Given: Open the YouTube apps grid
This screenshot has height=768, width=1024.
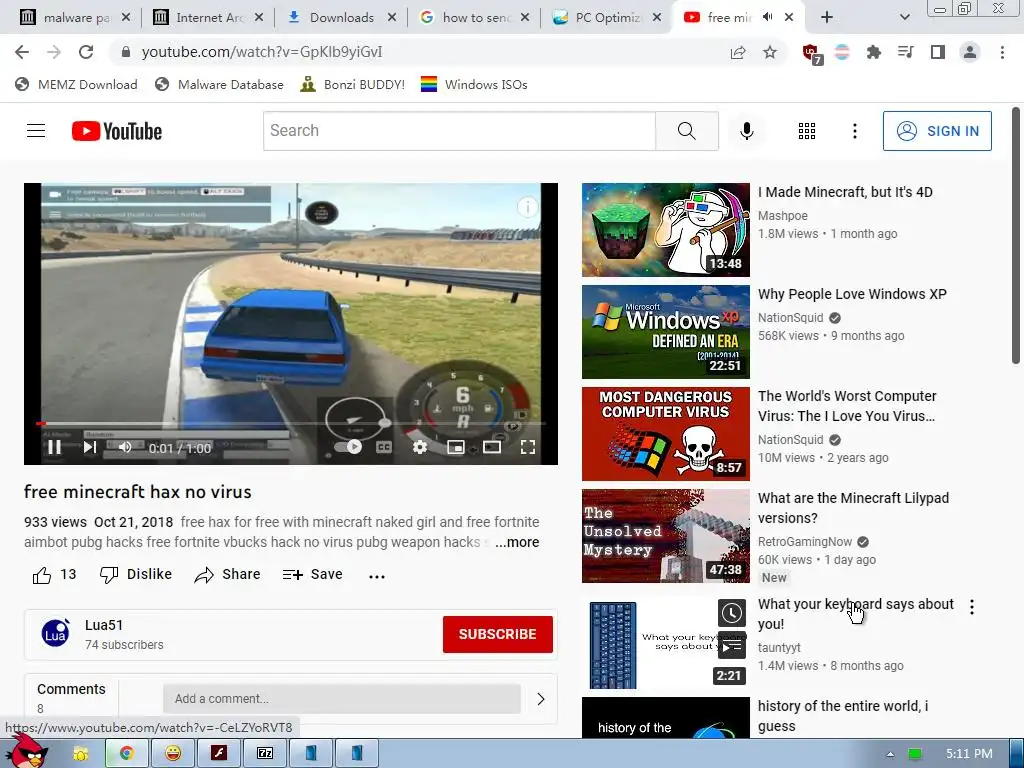Looking at the screenshot, I should pos(807,131).
